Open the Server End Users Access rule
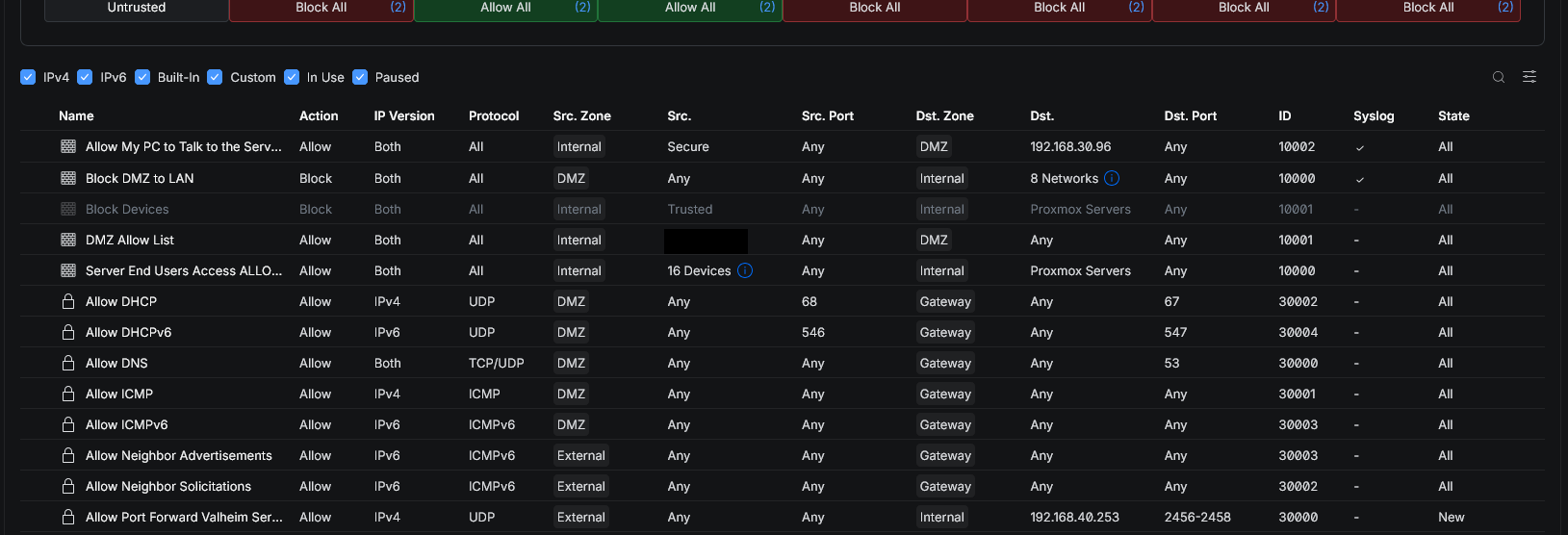This screenshot has height=535, width=1568. coord(184,270)
